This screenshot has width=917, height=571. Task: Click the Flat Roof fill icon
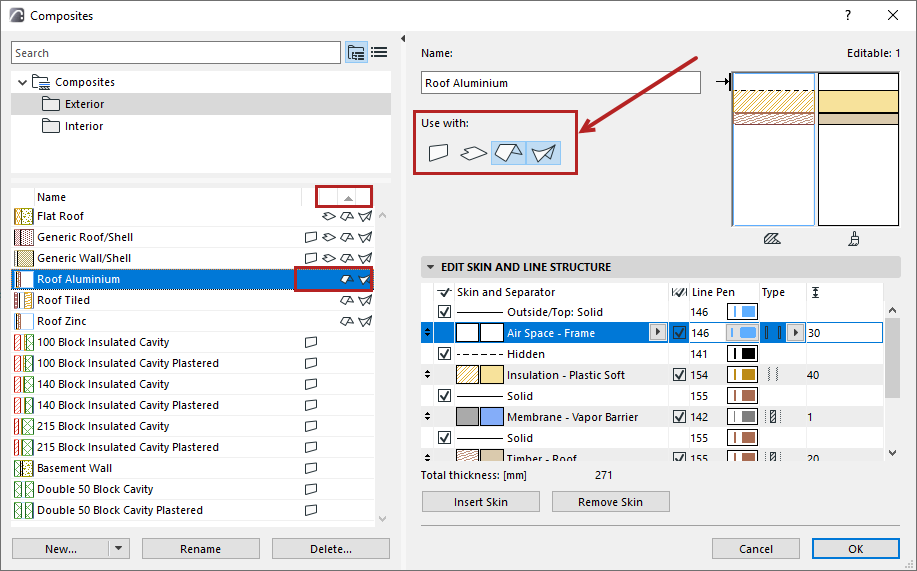pyautogui.click(x=23, y=216)
